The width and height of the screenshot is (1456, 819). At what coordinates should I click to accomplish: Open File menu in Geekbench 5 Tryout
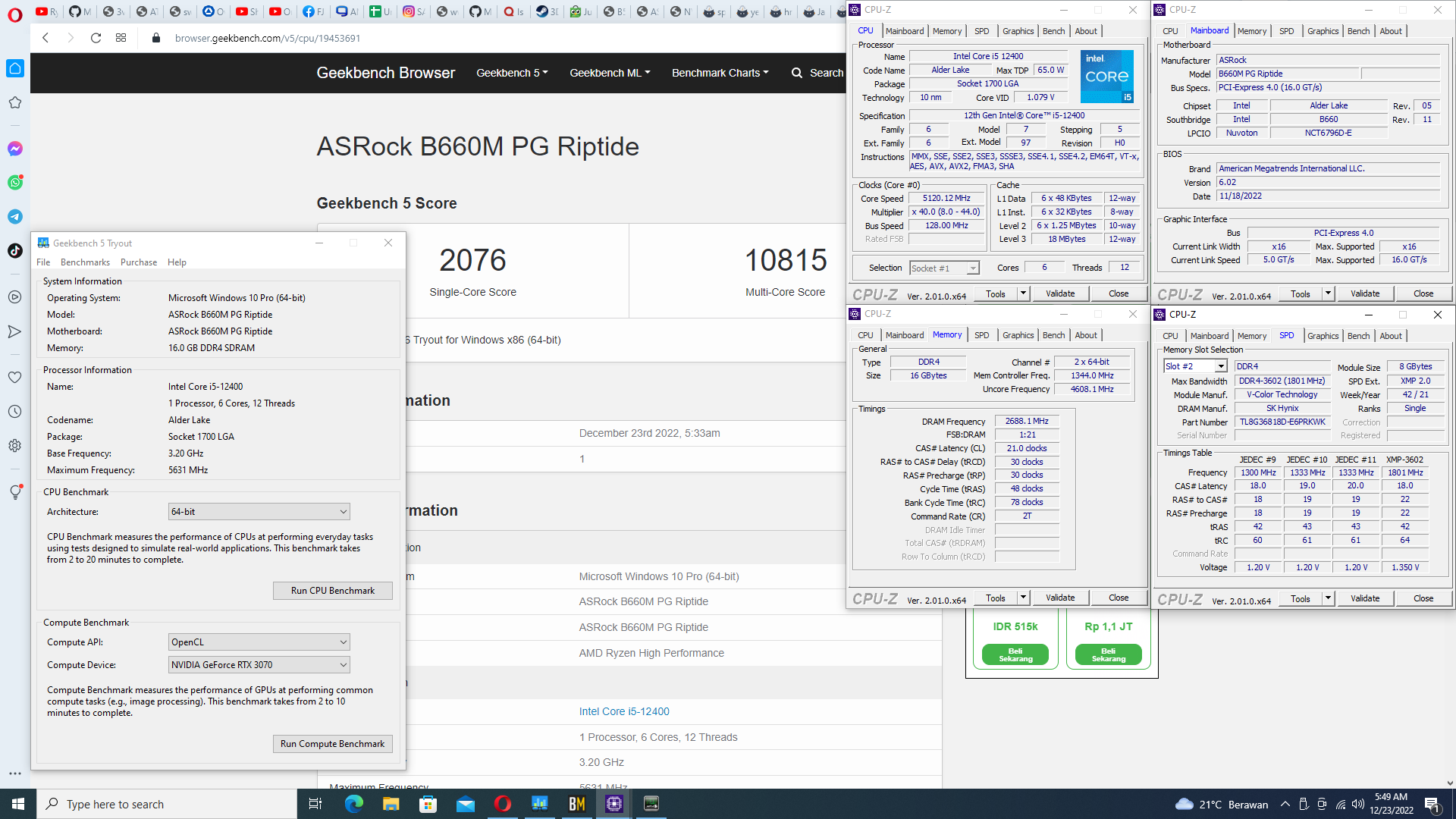(x=43, y=262)
